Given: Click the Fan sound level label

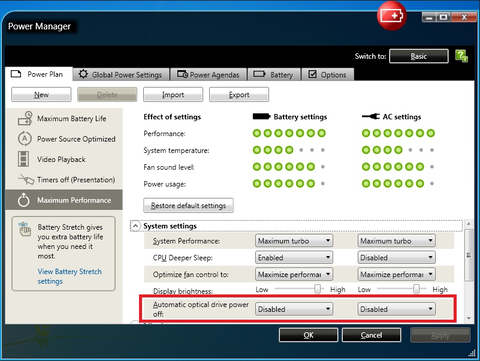Looking at the screenshot, I should click(169, 167).
